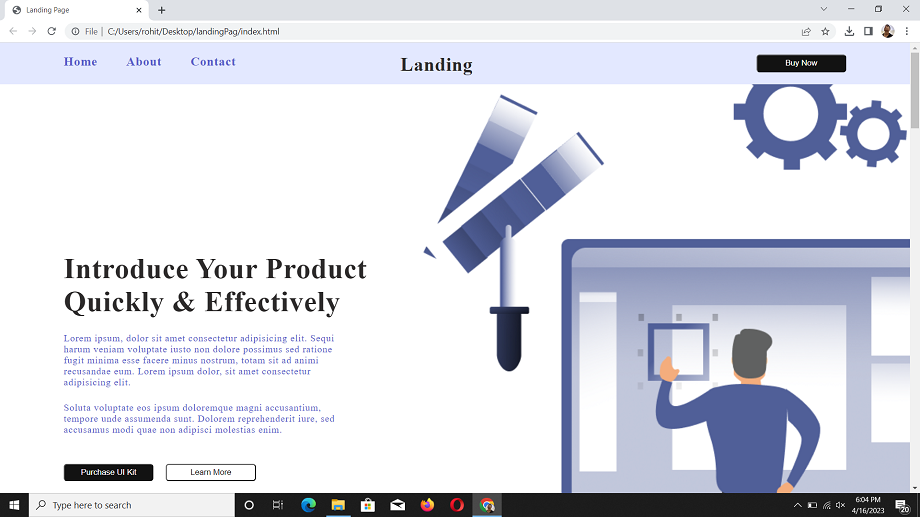Reload the page with the refresh icon
This screenshot has width=920, height=517.
[x=51, y=31]
